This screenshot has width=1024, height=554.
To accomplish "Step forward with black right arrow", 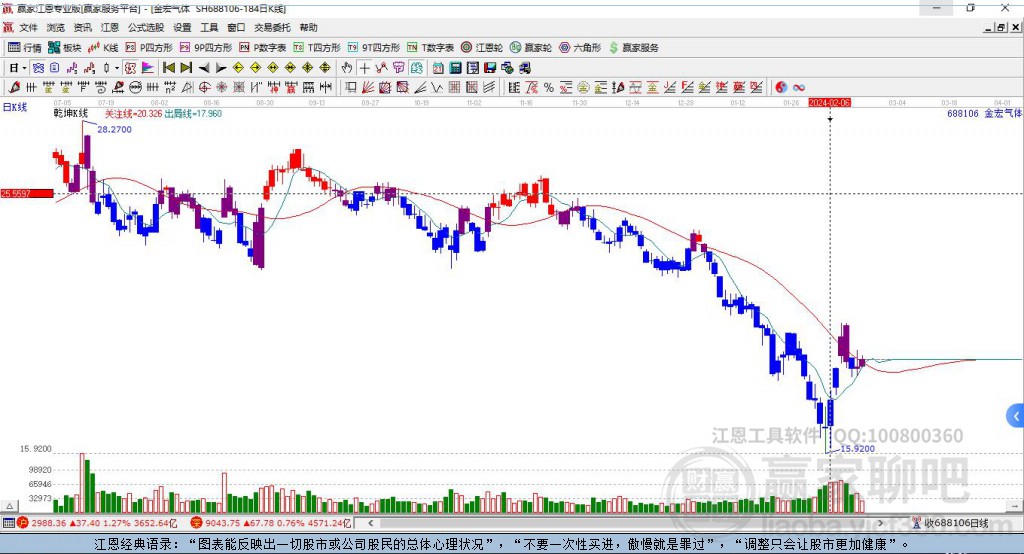I will coord(221,67).
